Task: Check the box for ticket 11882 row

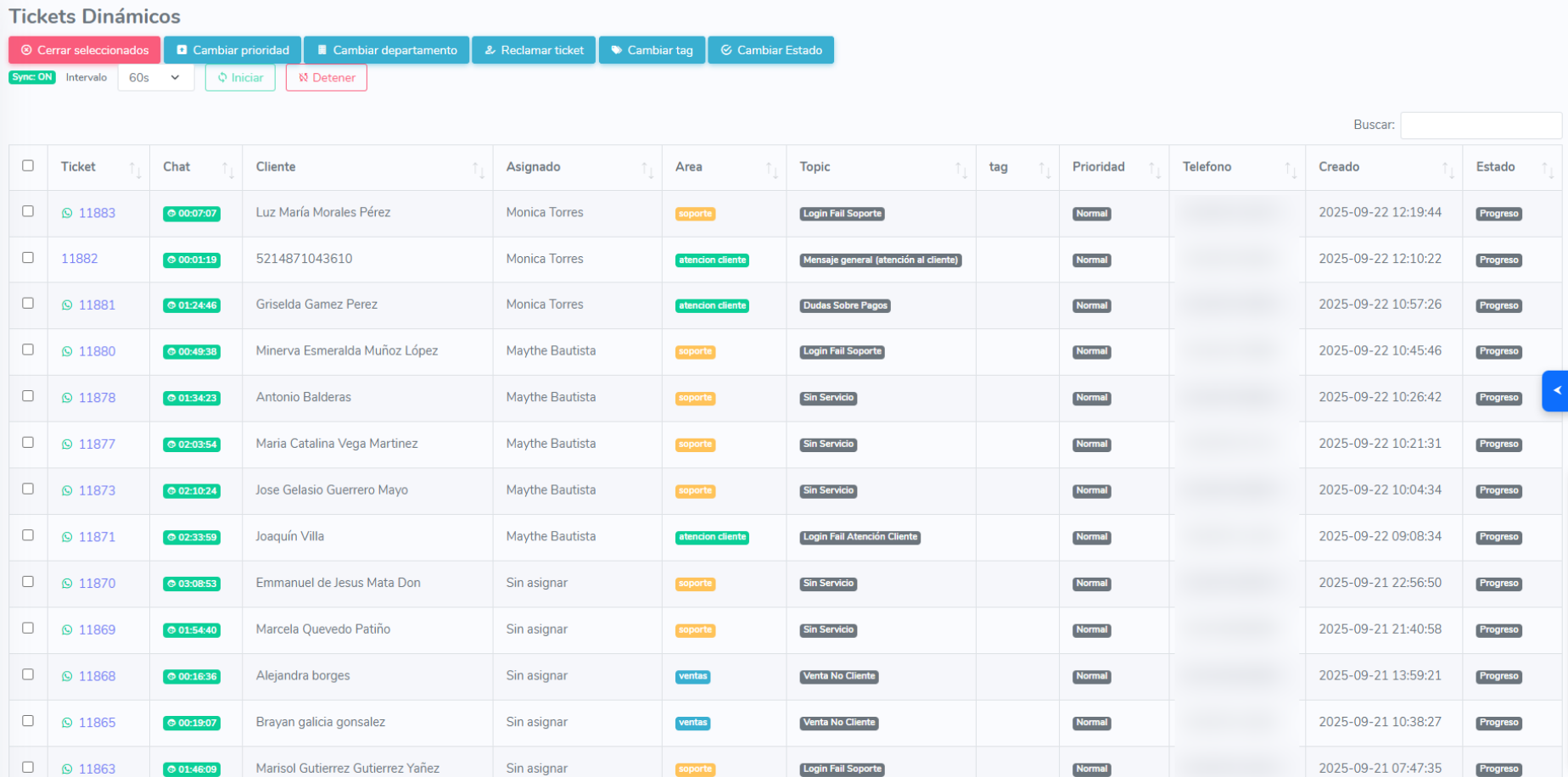Action: point(28,258)
